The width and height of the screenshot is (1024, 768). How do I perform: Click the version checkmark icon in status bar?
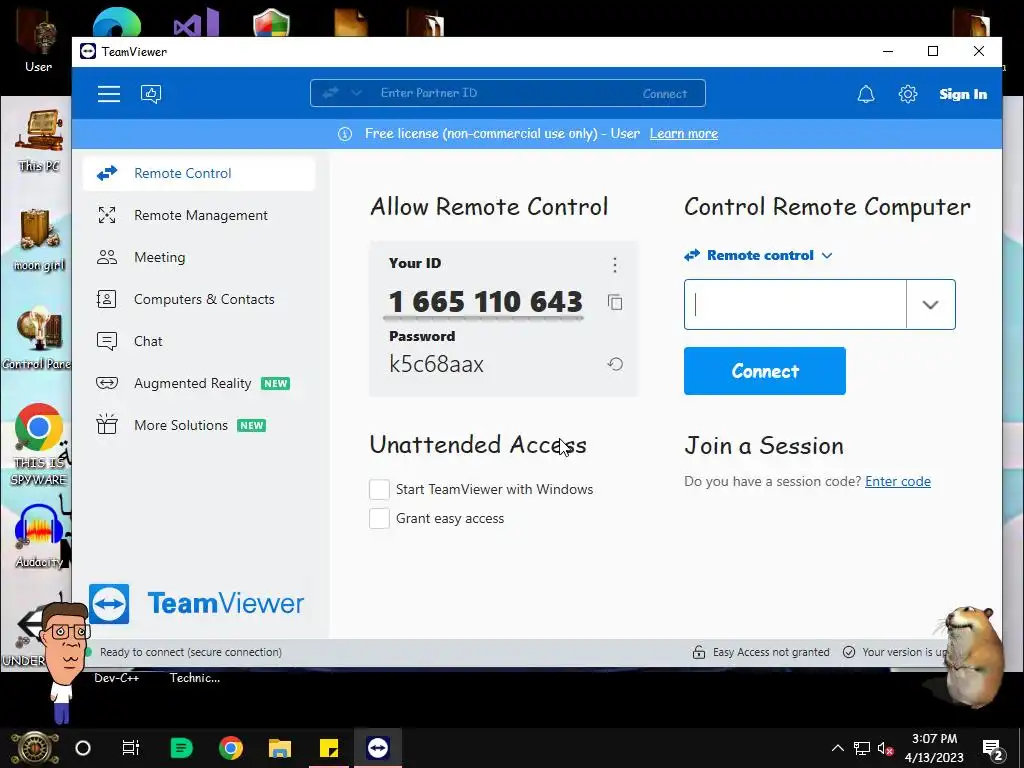(x=848, y=652)
